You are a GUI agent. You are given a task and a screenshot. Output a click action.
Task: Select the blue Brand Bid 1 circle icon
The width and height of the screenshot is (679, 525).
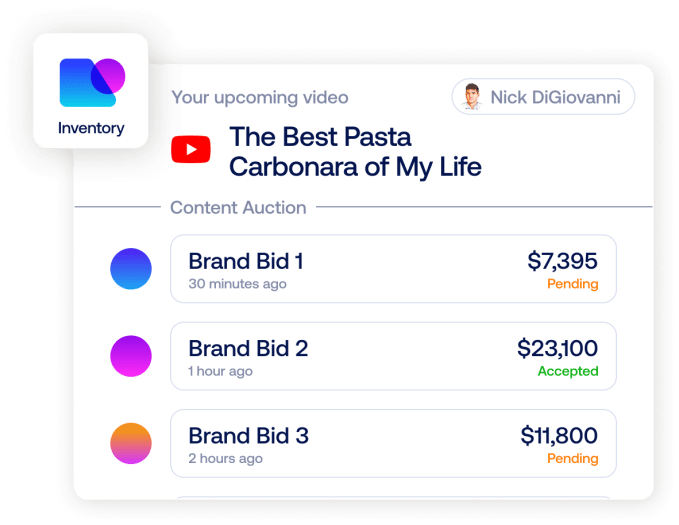(130, 269)
